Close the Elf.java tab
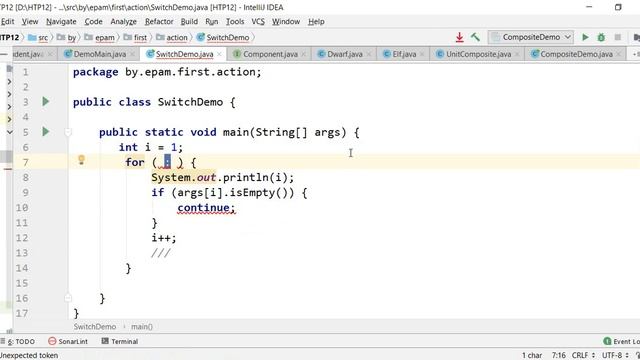Viewport: 640px width, 360px height. [x=422, y=54]
